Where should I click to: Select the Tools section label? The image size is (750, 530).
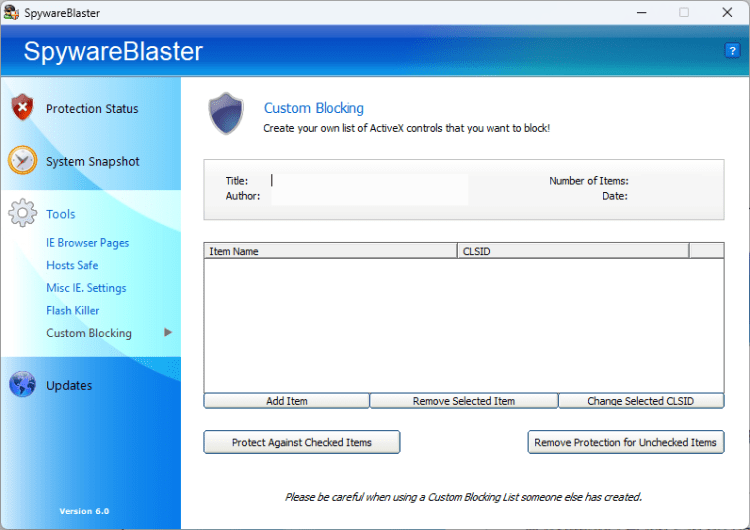coord(61,214)
